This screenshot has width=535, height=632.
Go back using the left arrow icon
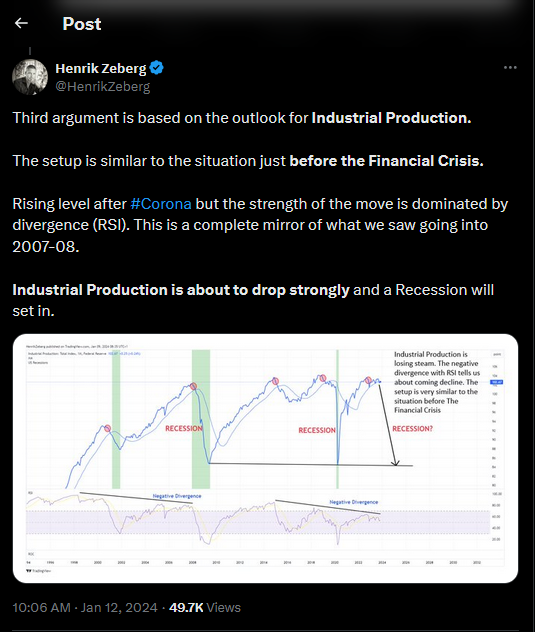(21, 23)
